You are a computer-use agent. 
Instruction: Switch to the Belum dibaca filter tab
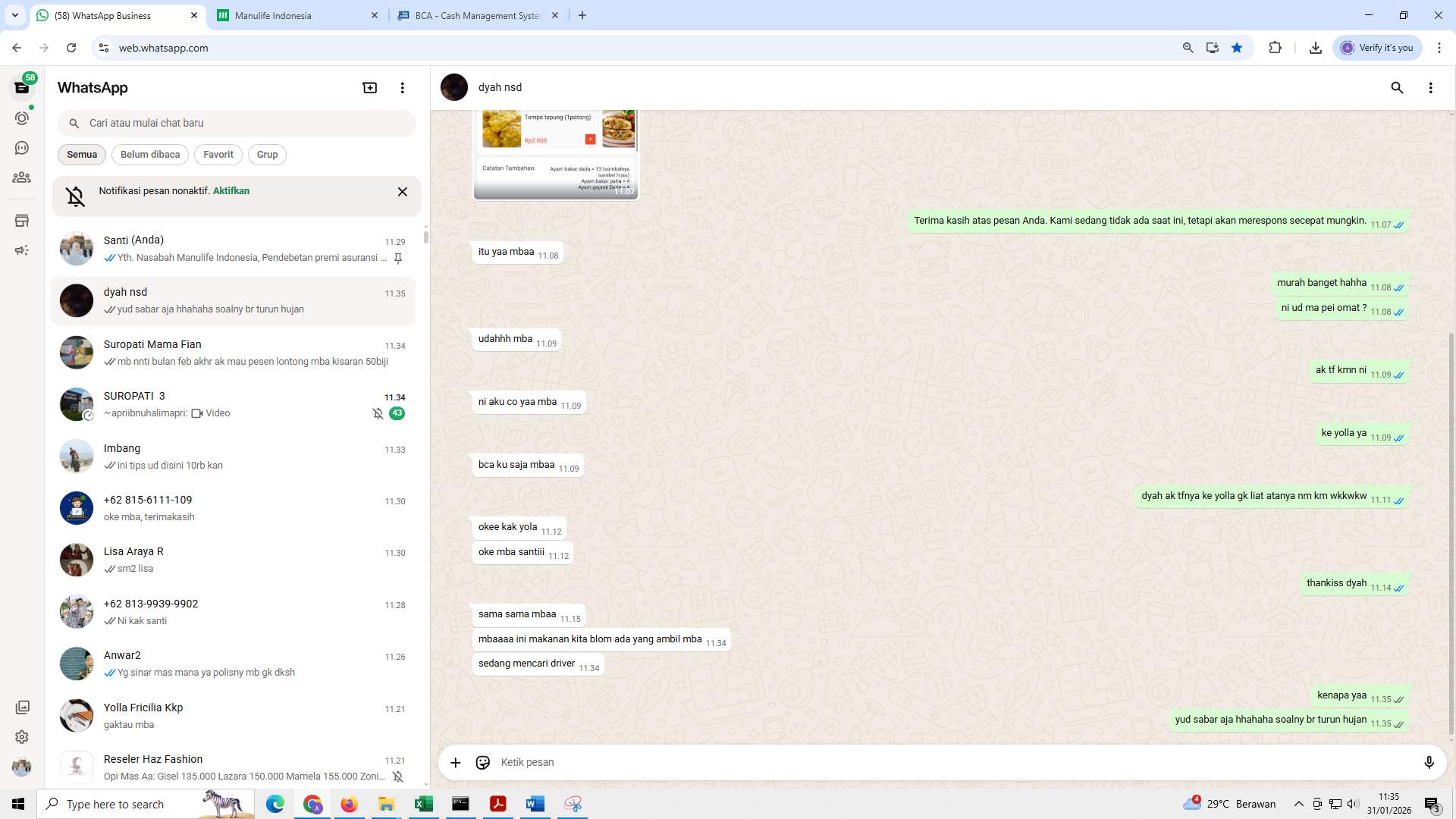(149, 155)
